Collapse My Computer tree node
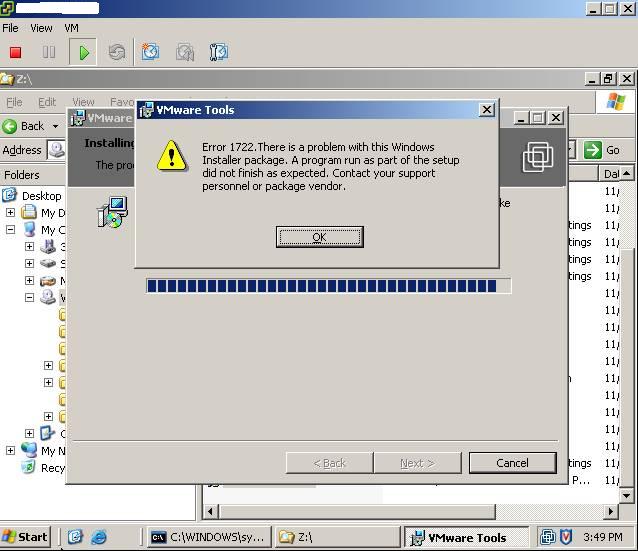Image resolution: width=638 pixels, height=551 pixels. click(11, 230)
